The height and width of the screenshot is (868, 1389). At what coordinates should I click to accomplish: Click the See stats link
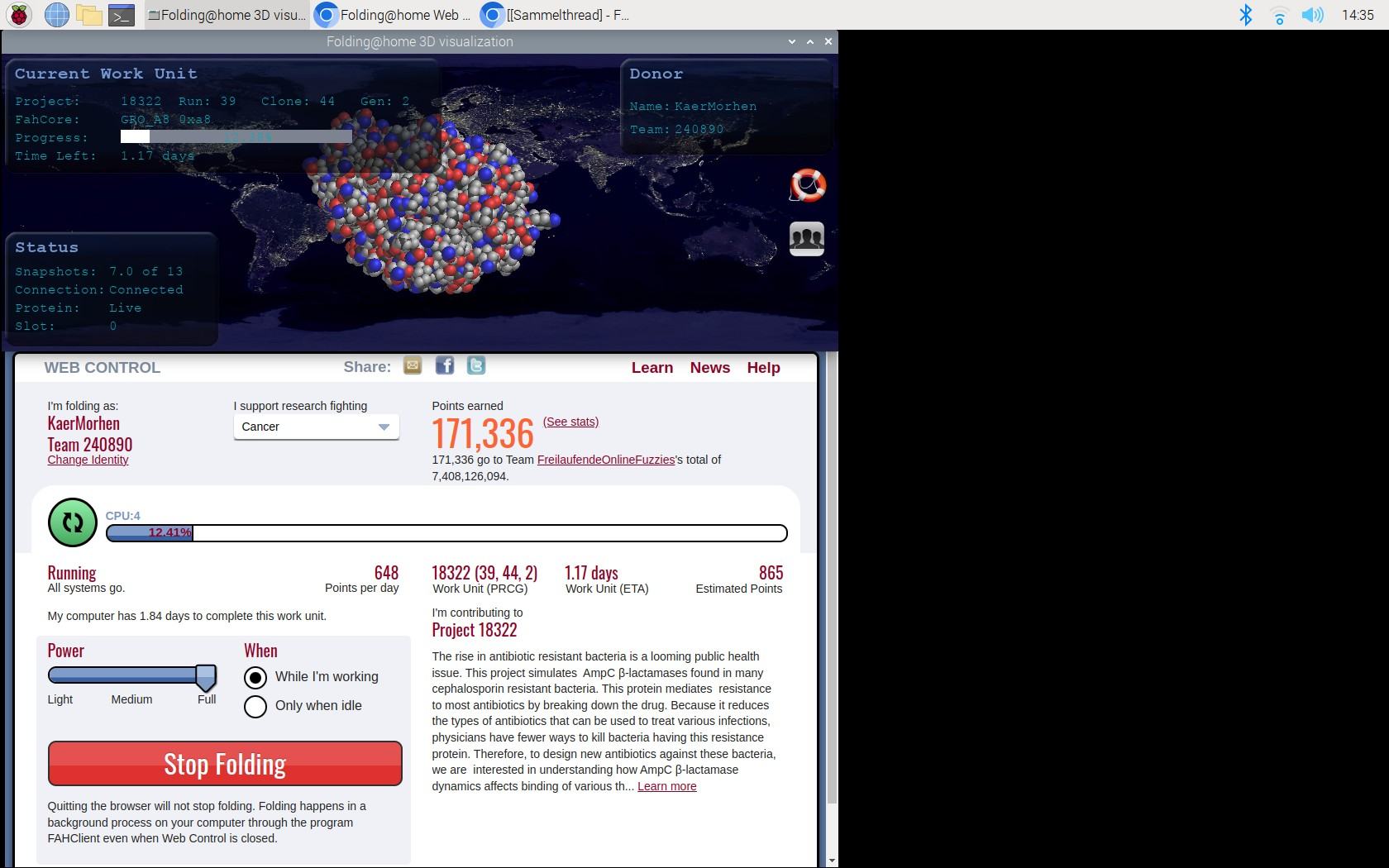point(570,422)
